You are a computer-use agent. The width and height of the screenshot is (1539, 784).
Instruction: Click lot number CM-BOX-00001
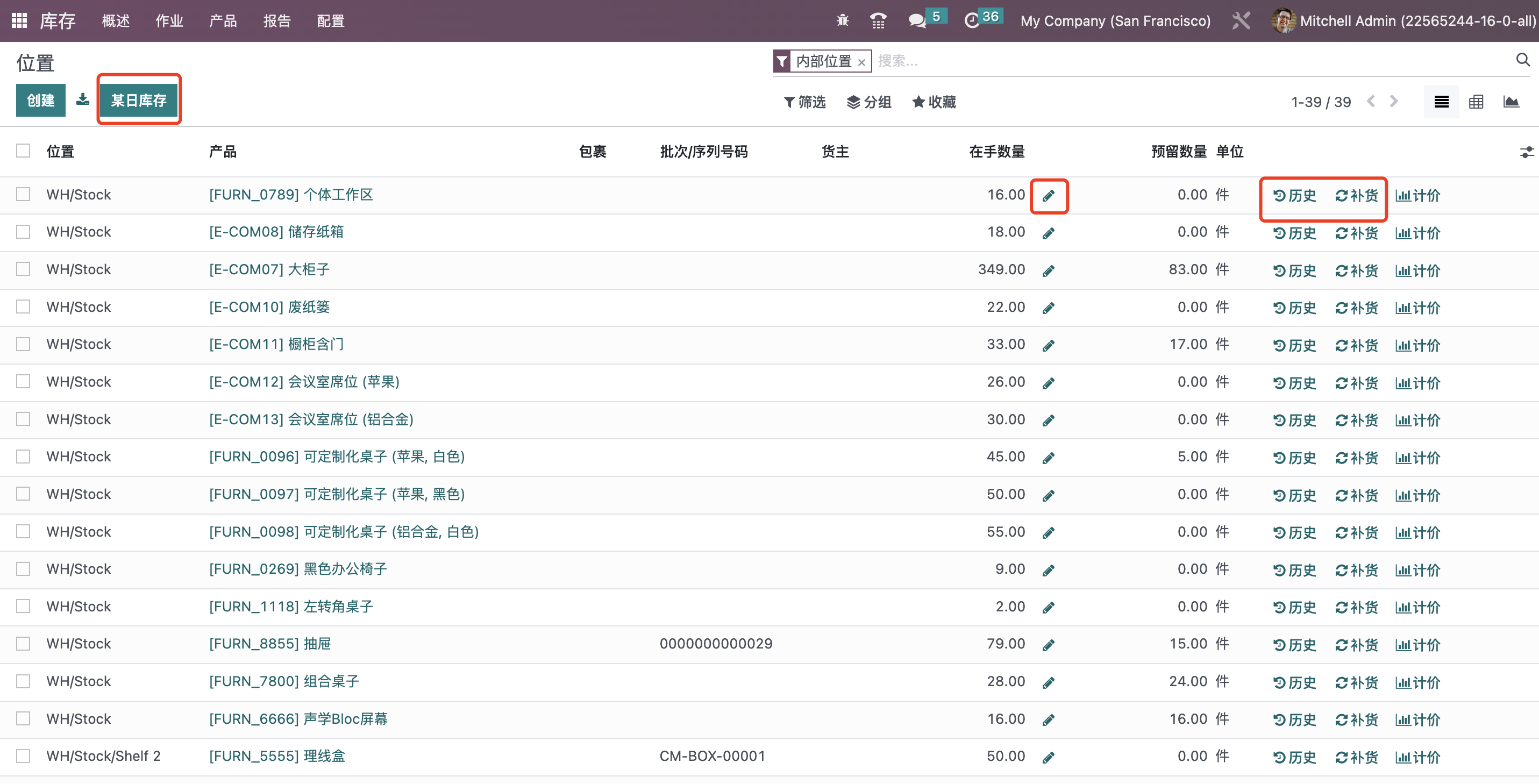pyautogui.click(x=712, y=756)
